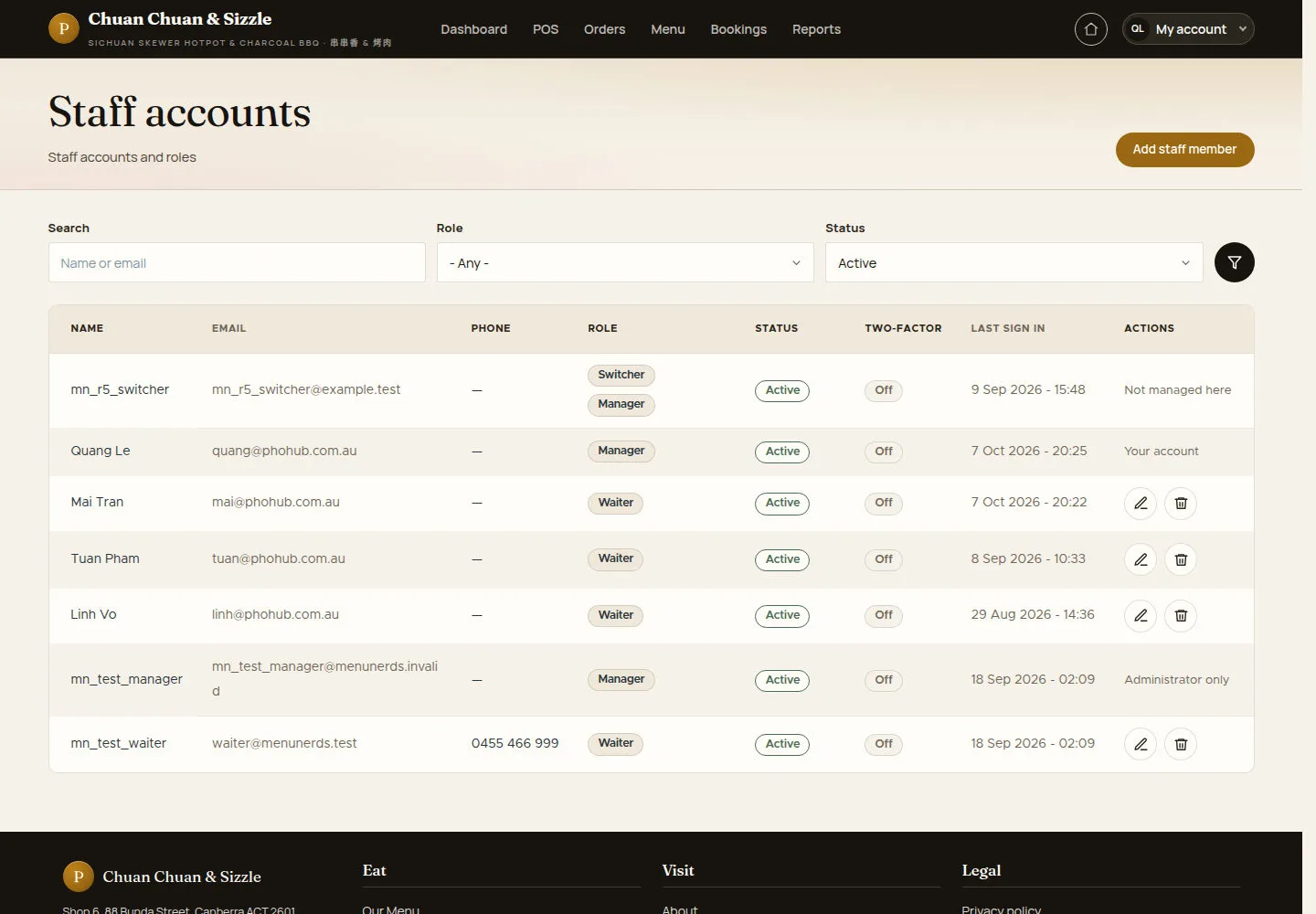Click the filter funnel icon button
The image size is (1316, 914).
coord(1234,262)
